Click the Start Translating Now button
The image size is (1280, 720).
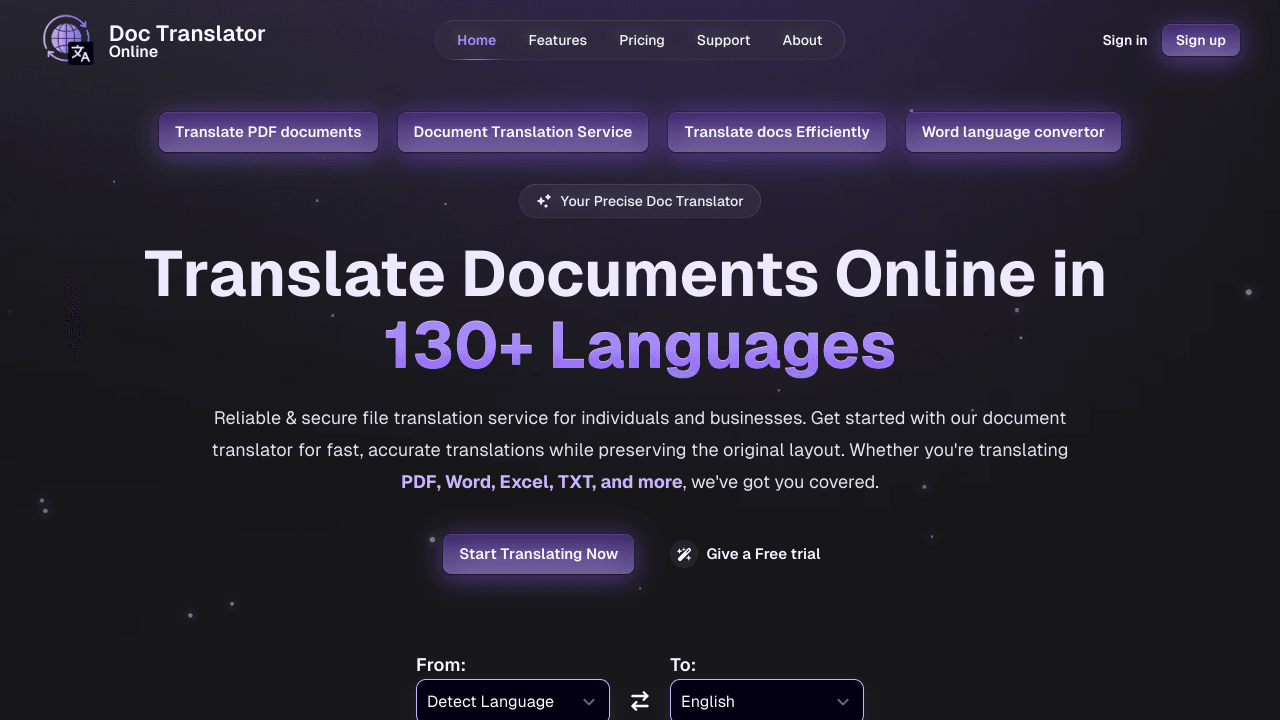[x=538, y=554]
